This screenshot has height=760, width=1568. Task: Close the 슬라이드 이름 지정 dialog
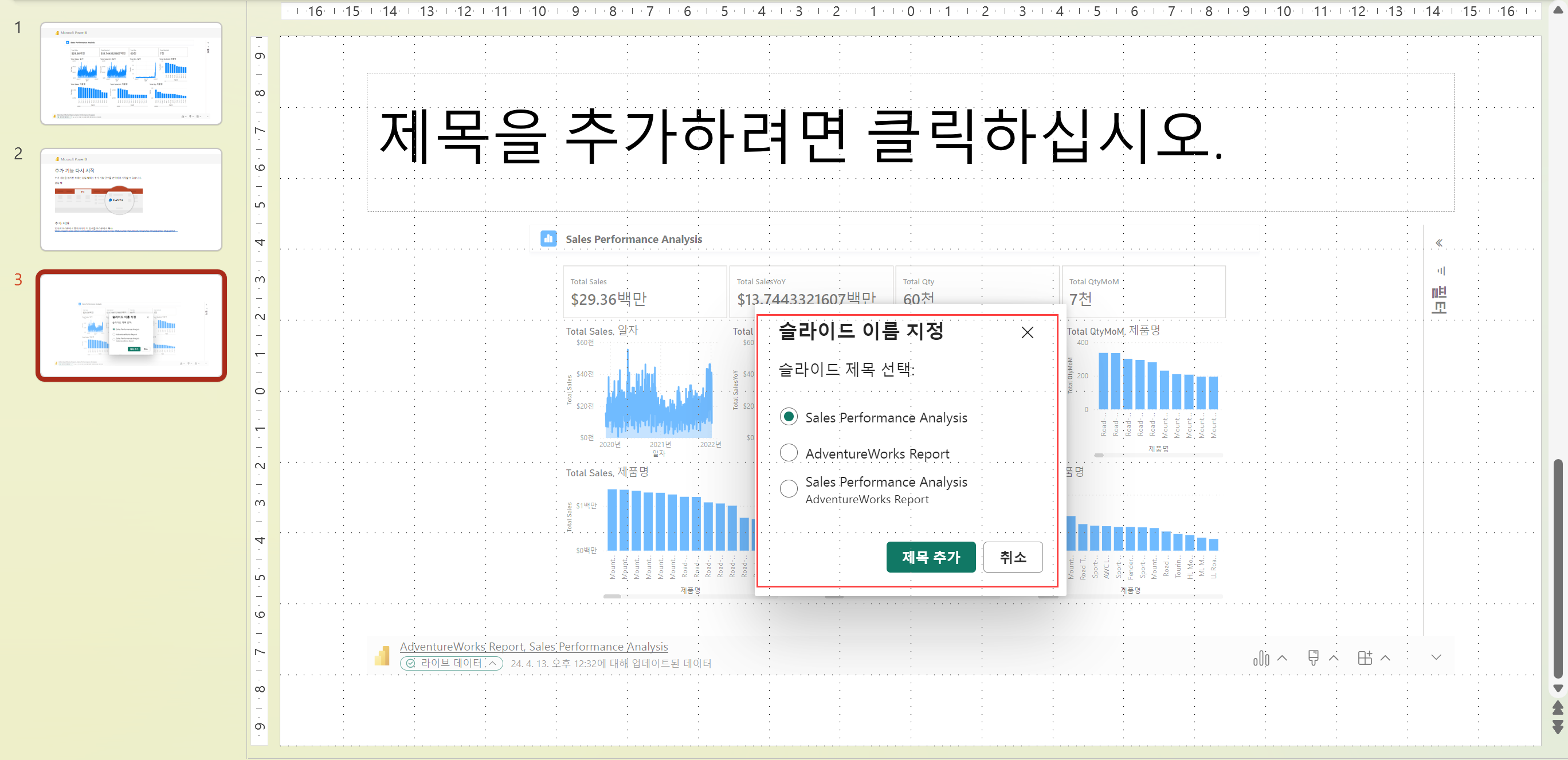1027,332
